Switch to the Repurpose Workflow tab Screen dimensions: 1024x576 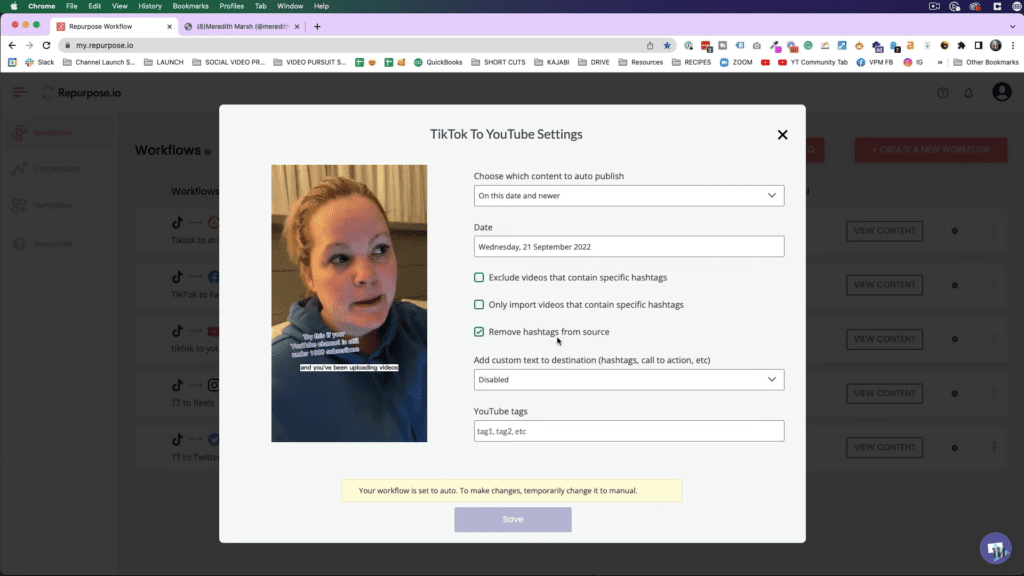click(x=114, y=27)
